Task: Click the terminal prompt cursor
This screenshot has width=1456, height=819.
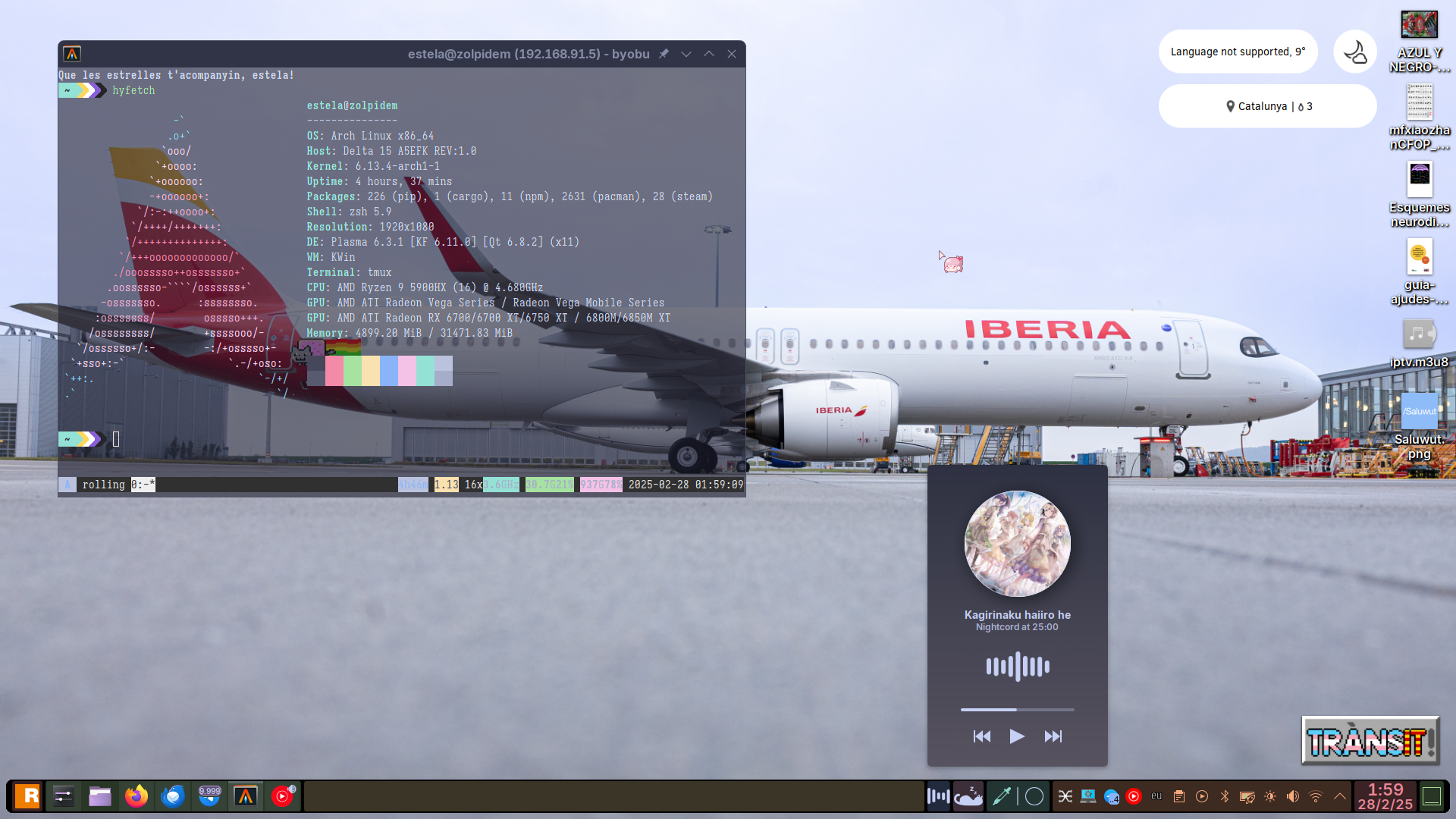Action: (116, 439)
